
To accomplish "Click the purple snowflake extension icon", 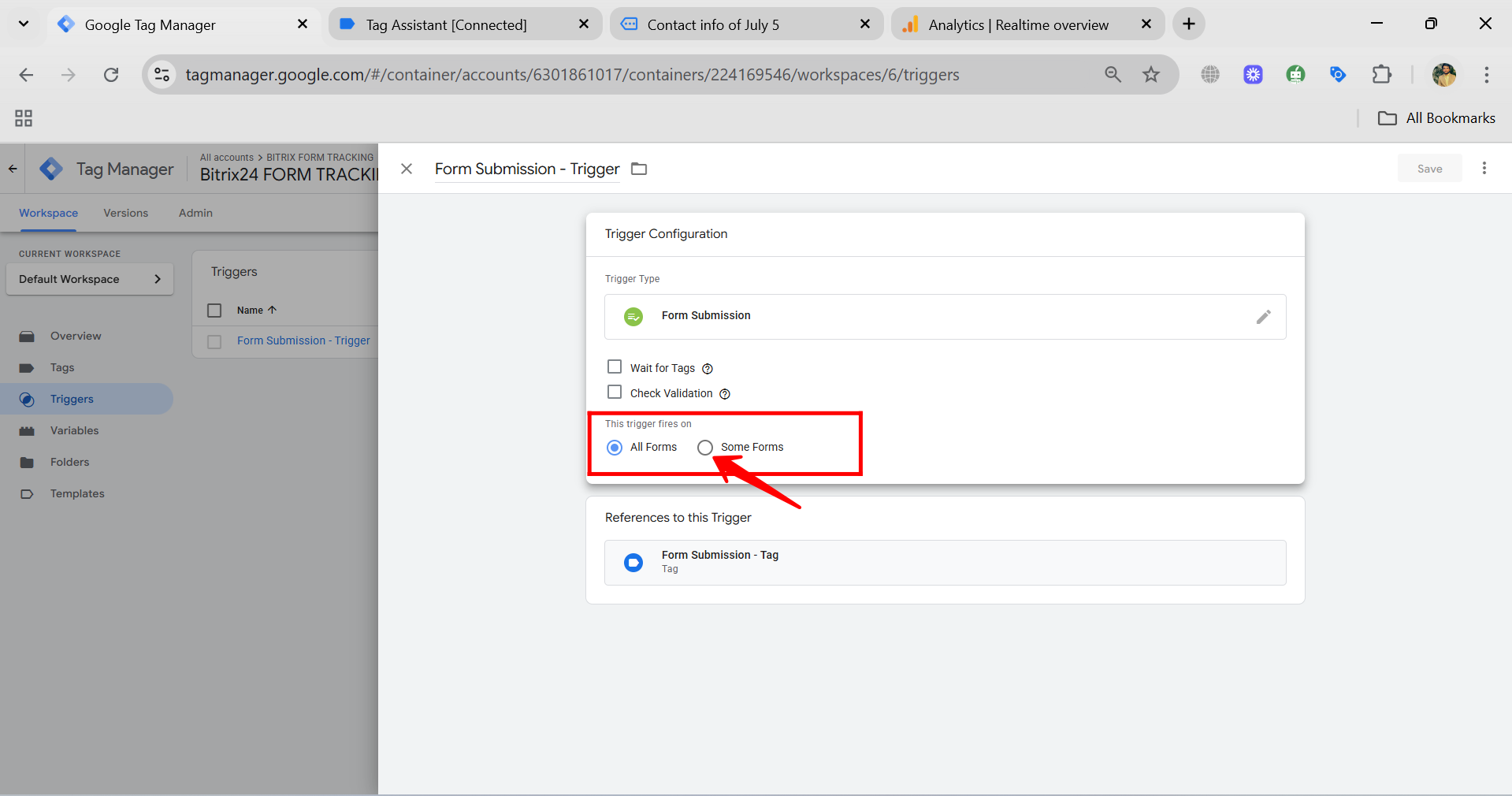I will [1253, 75].
